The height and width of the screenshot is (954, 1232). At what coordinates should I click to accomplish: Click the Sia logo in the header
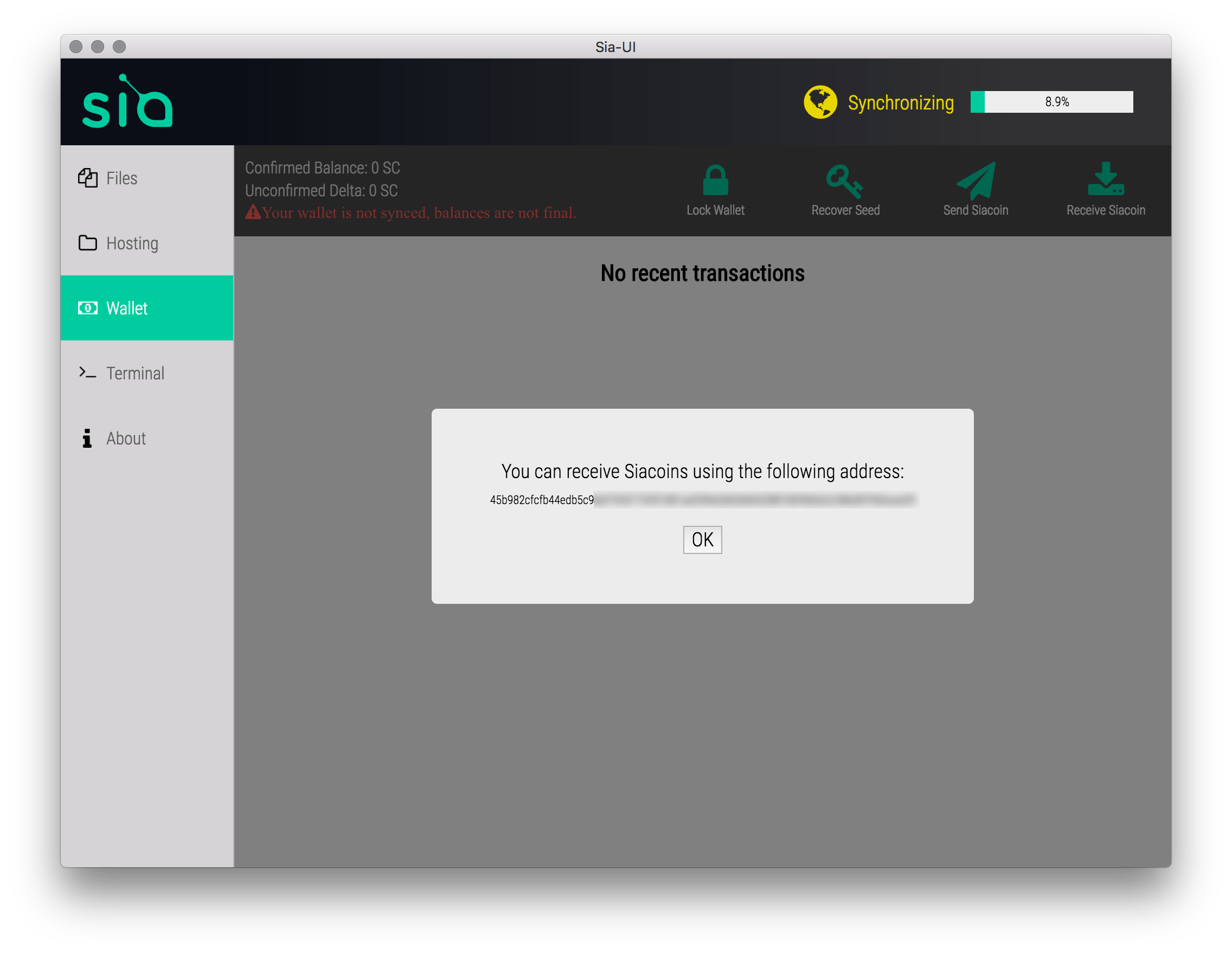click(x=127, y=101)
